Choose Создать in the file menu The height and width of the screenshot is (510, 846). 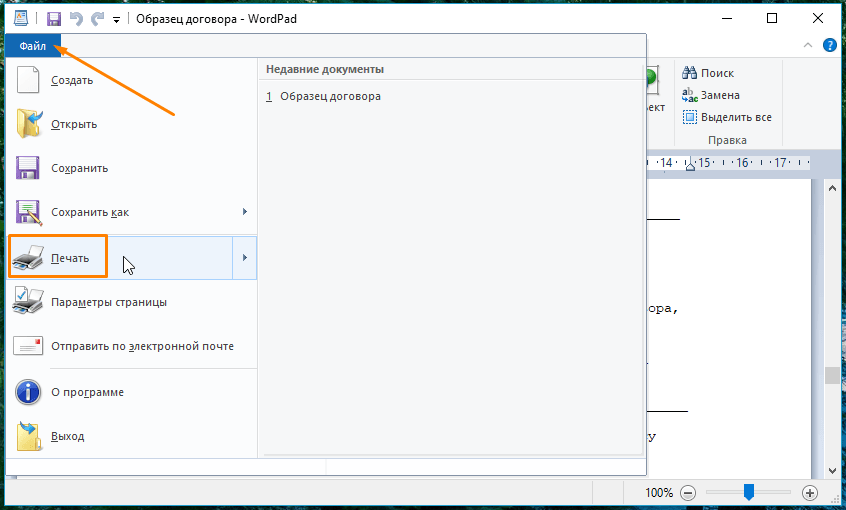(x=131, y=80)
